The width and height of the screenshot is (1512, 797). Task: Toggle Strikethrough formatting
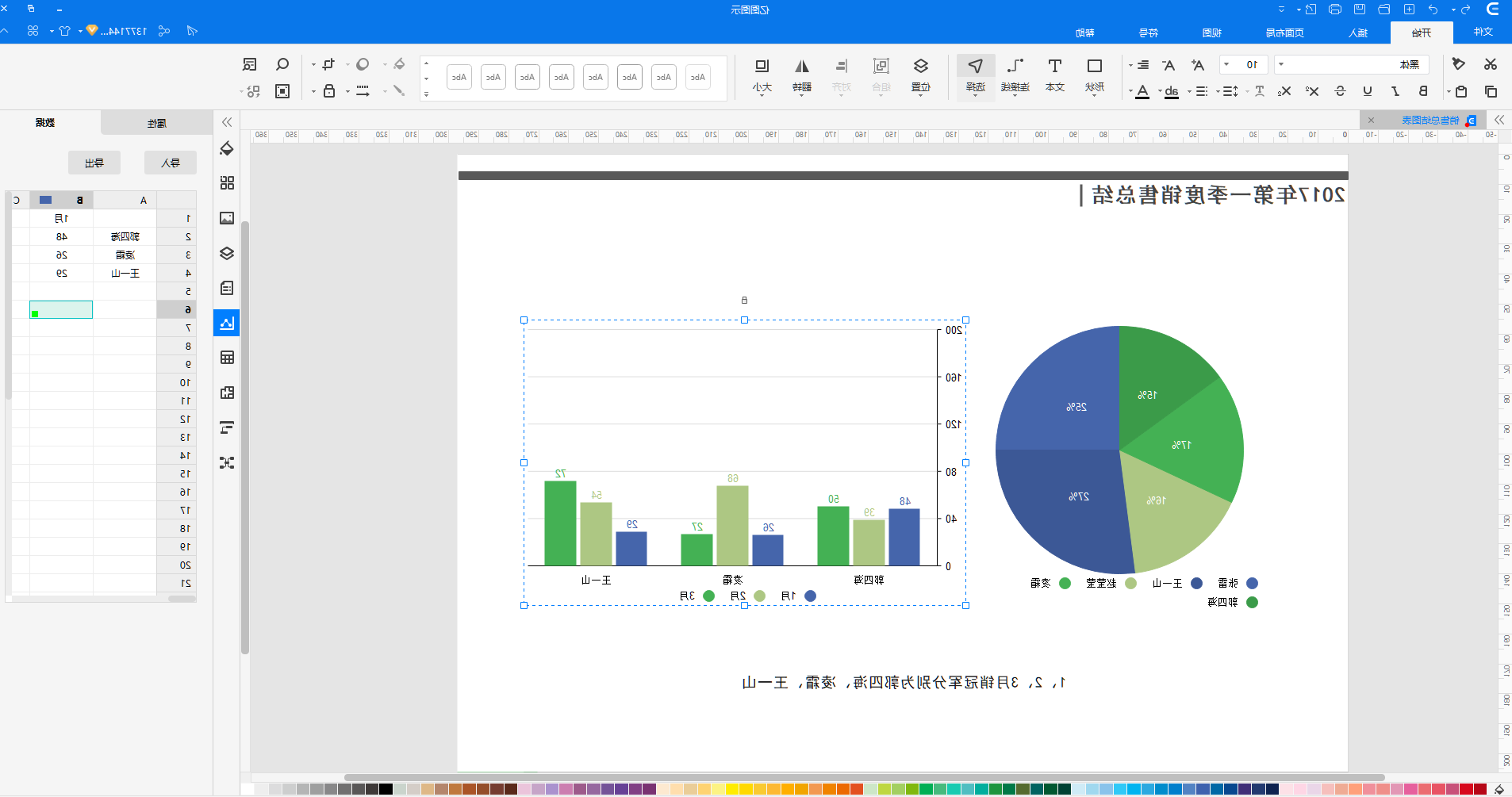(x=1341, y=91)
